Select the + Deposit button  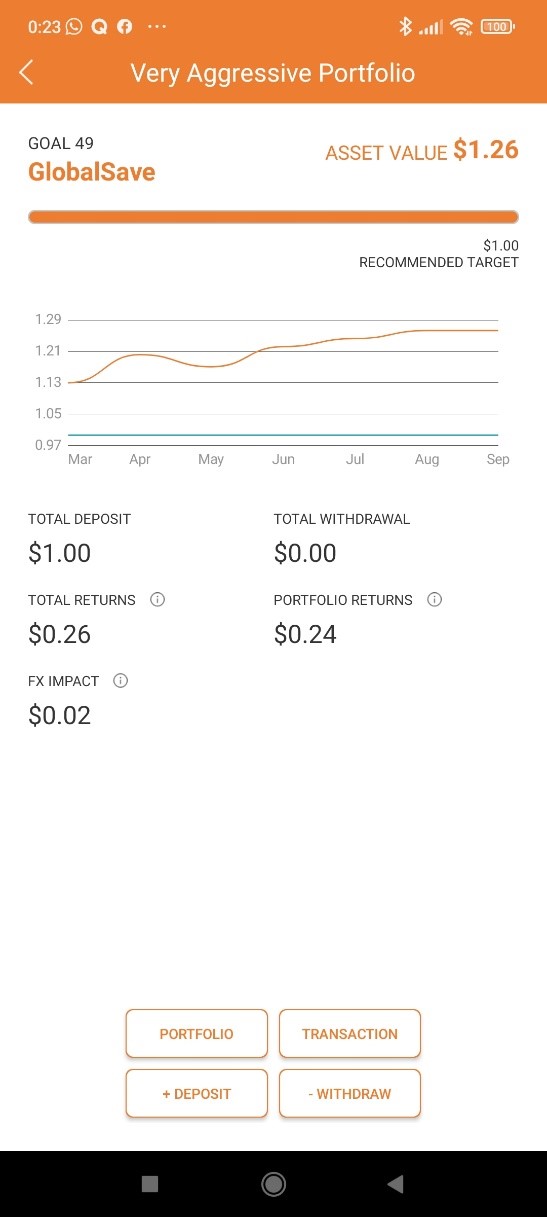197,1094
